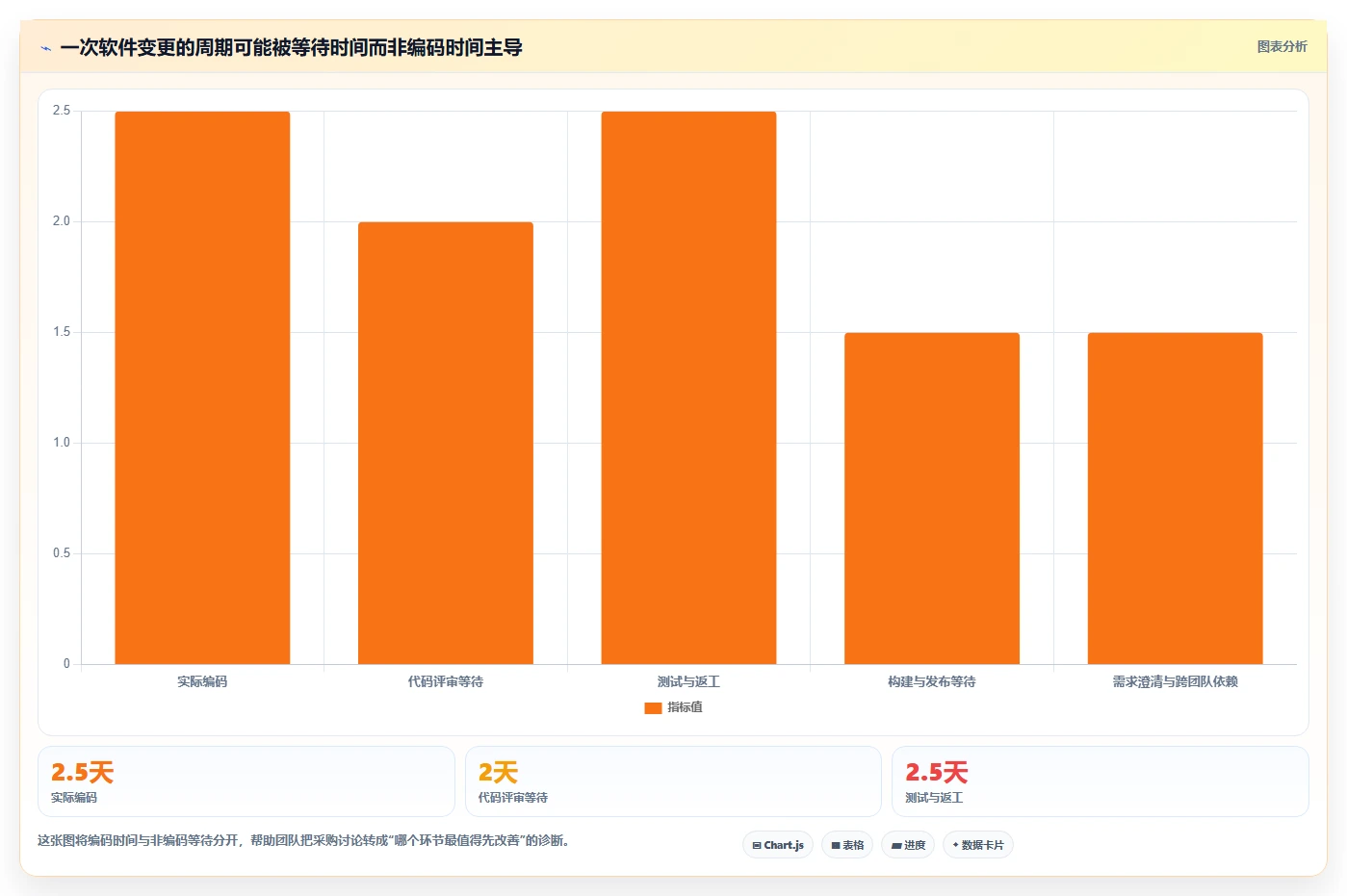The height and width of the screenshot is (896, 1347).
Task: Click the lightning icon beside the title
Action: [x=45, y=48]
